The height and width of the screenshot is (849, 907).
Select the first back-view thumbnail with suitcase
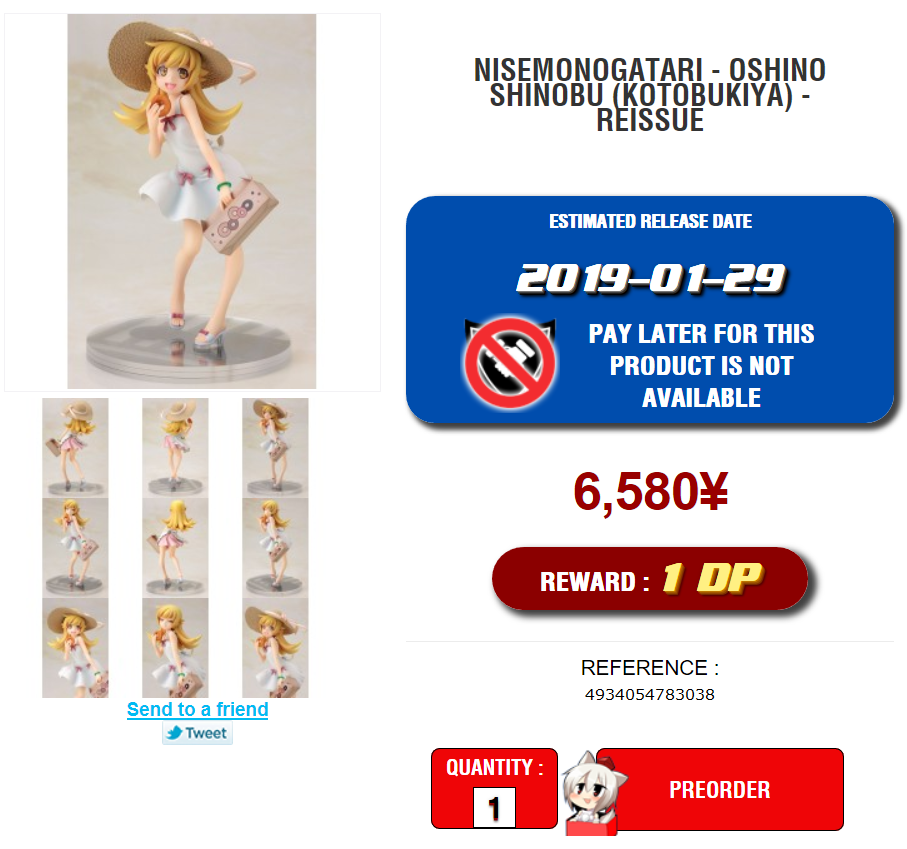75,447
